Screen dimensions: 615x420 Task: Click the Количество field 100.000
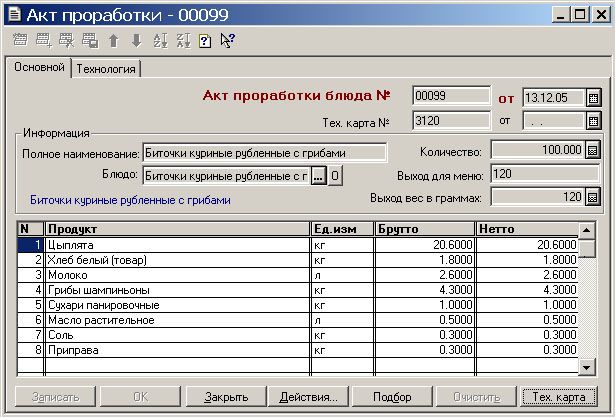click(x=538, y=150)
